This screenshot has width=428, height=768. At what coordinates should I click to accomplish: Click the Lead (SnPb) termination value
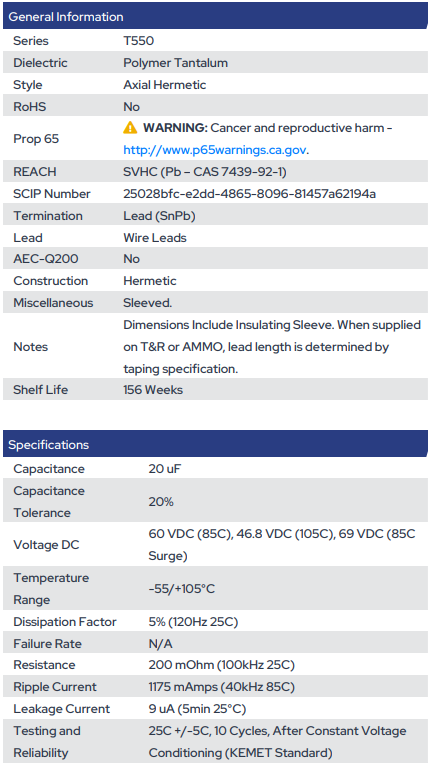click(x=159, y=216)
